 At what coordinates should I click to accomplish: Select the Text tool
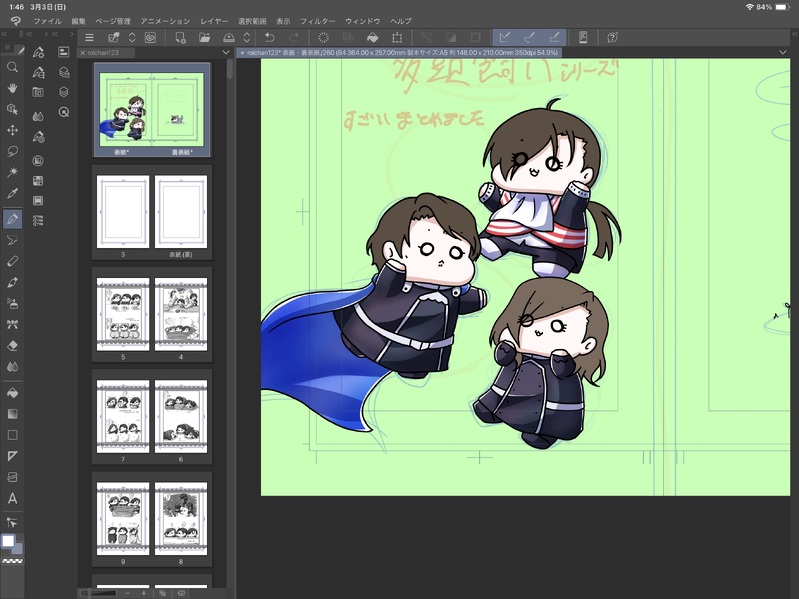(12, 498)
